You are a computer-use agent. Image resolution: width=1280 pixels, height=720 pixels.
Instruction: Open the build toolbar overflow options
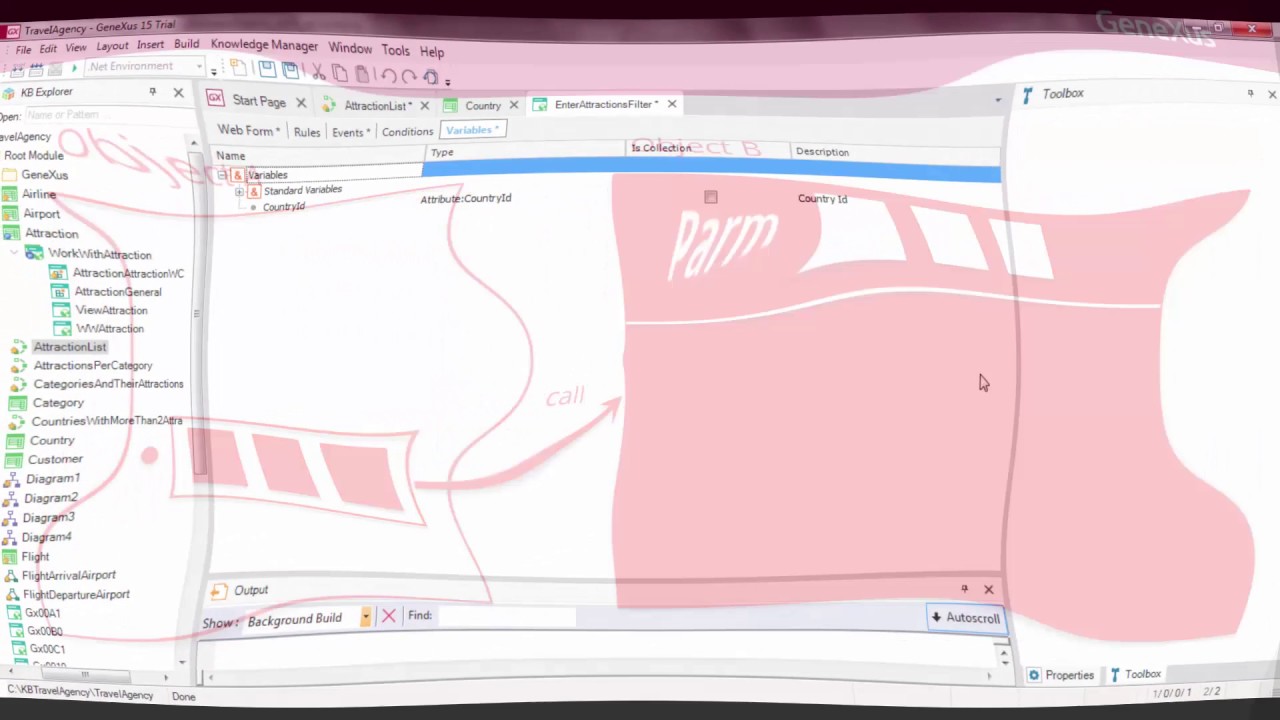pos(213,71)
